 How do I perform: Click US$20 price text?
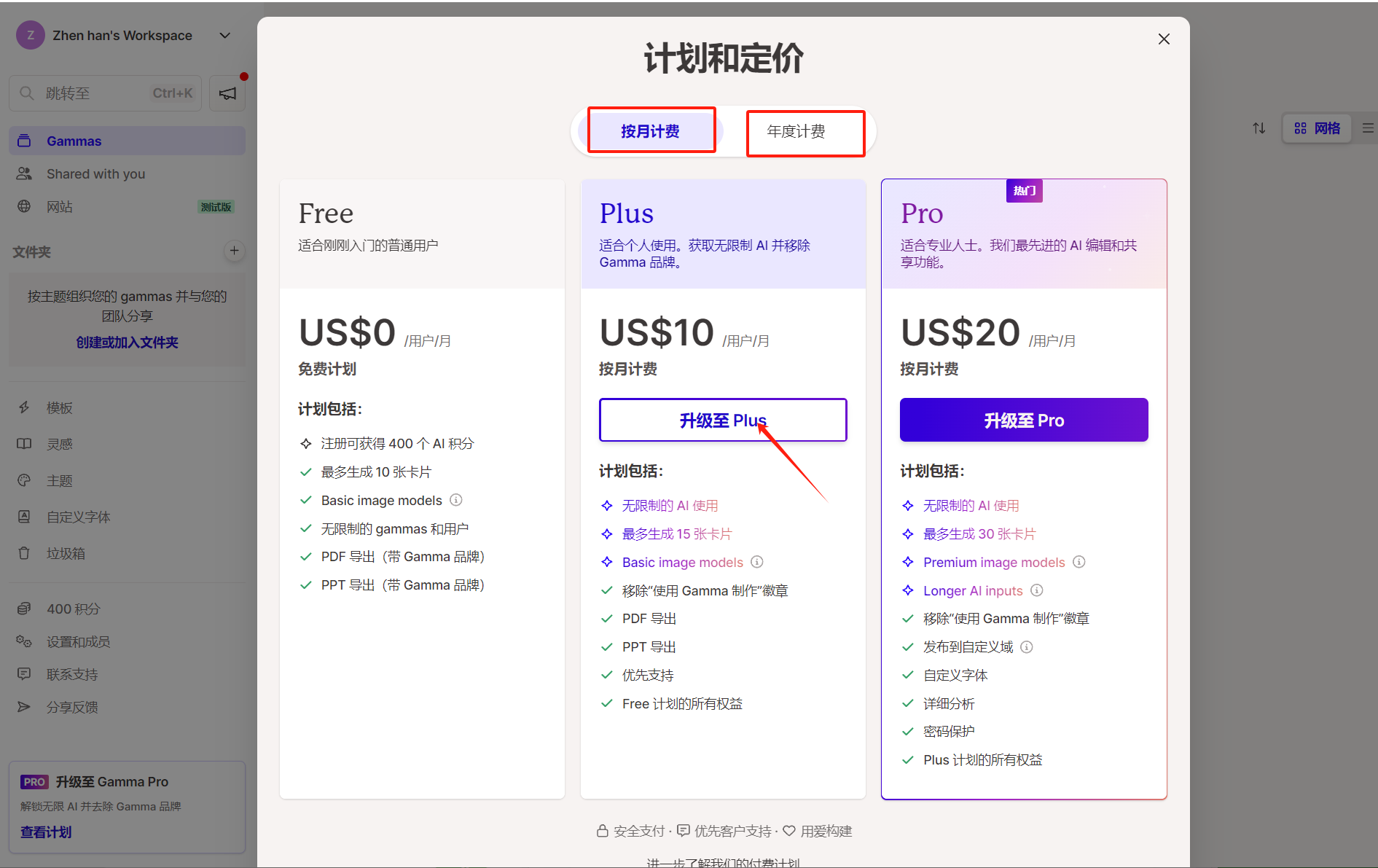[960, 332]
